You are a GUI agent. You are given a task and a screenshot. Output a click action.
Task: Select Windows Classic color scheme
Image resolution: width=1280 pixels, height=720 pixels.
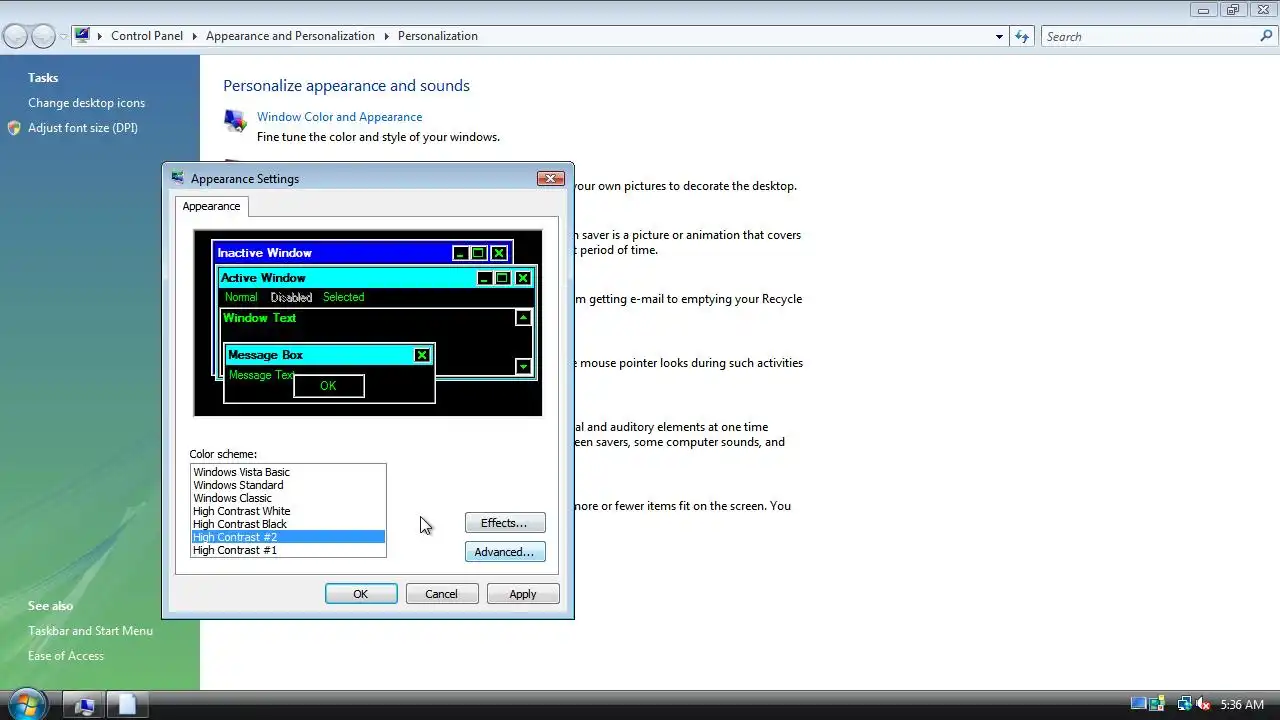coord(288,498)
